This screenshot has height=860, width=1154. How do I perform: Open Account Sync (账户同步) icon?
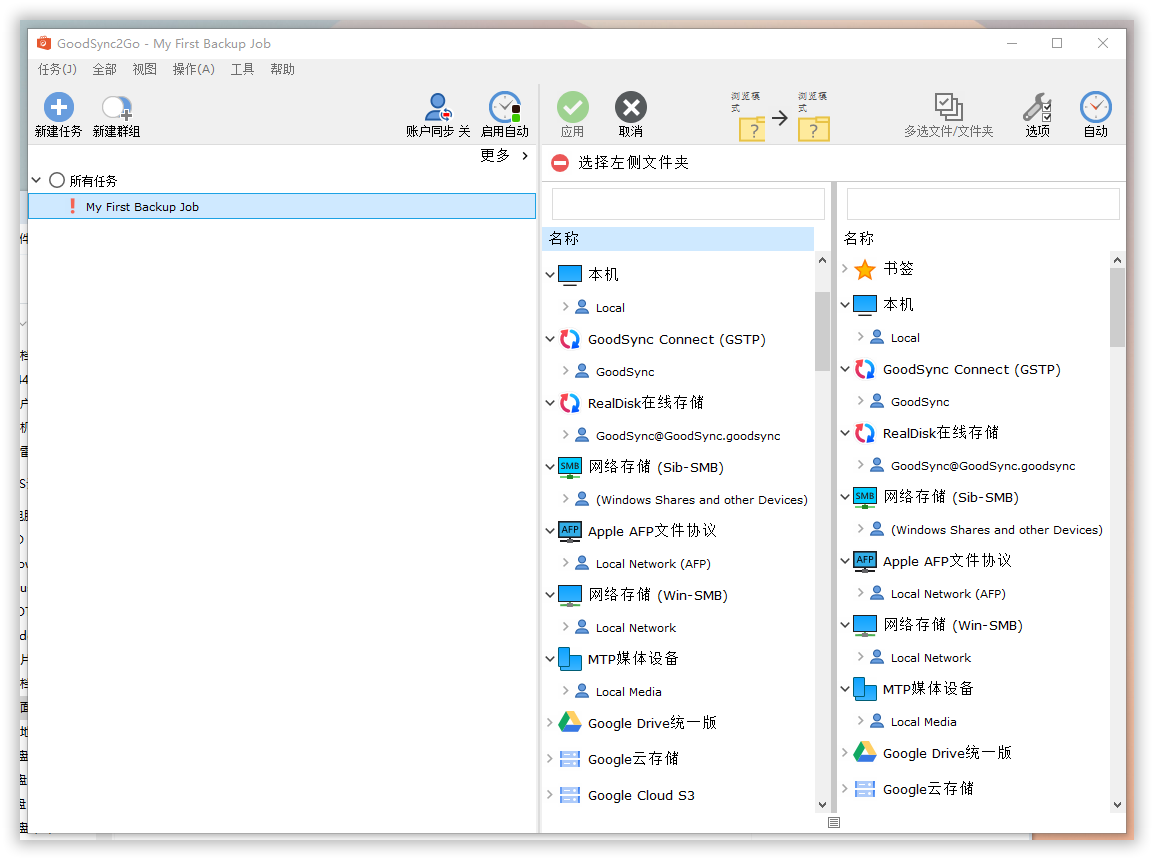point(438,107)
